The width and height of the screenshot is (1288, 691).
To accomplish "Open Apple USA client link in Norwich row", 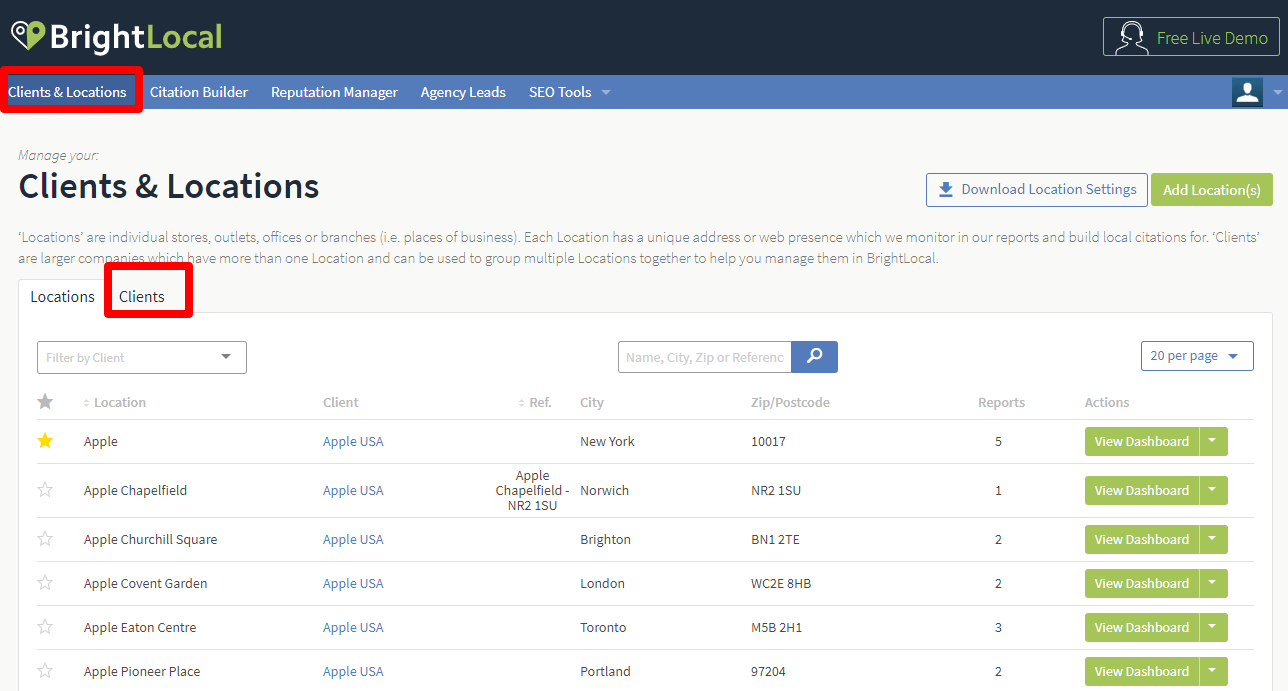I will click(x=353, y=490).
